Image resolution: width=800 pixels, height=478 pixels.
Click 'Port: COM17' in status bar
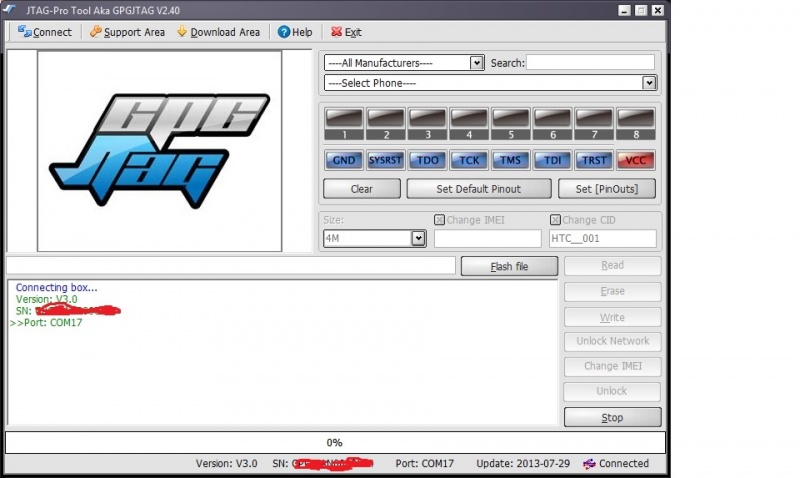(424, 464)
